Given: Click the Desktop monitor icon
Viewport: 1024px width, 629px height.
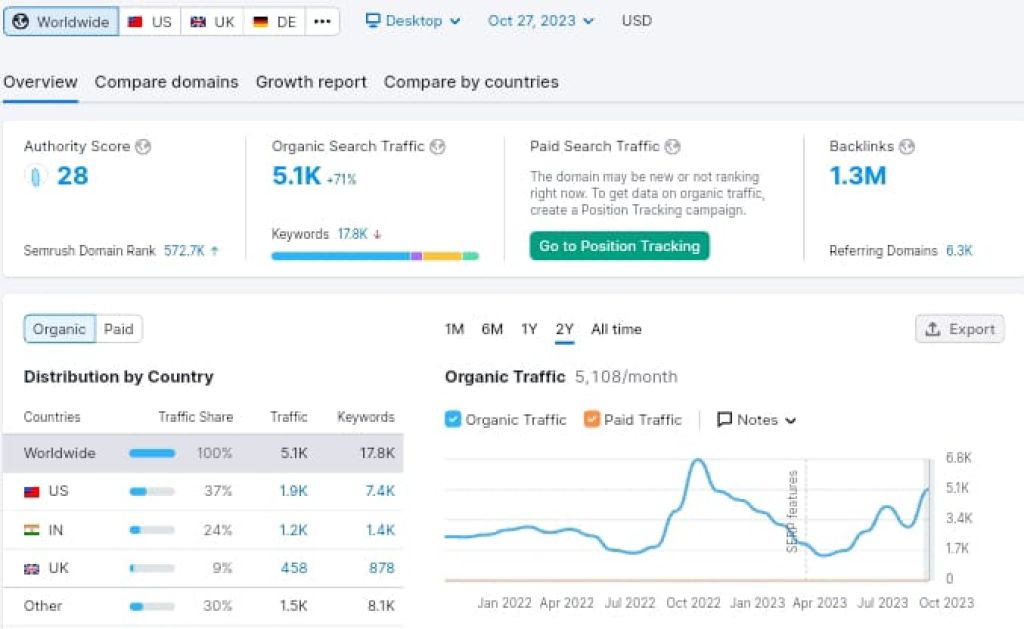Looking at the screenshot, I should [x=373, y=20].
